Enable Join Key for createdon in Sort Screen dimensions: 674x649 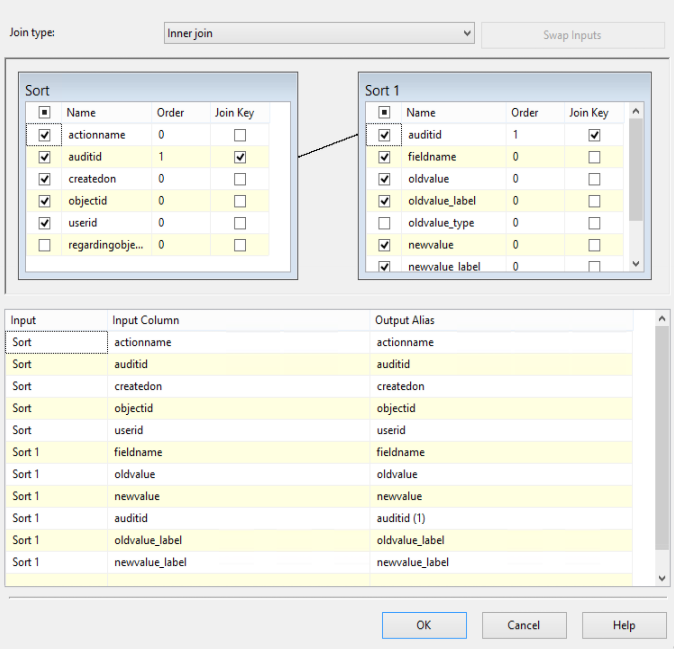click(x=240, y=179)
